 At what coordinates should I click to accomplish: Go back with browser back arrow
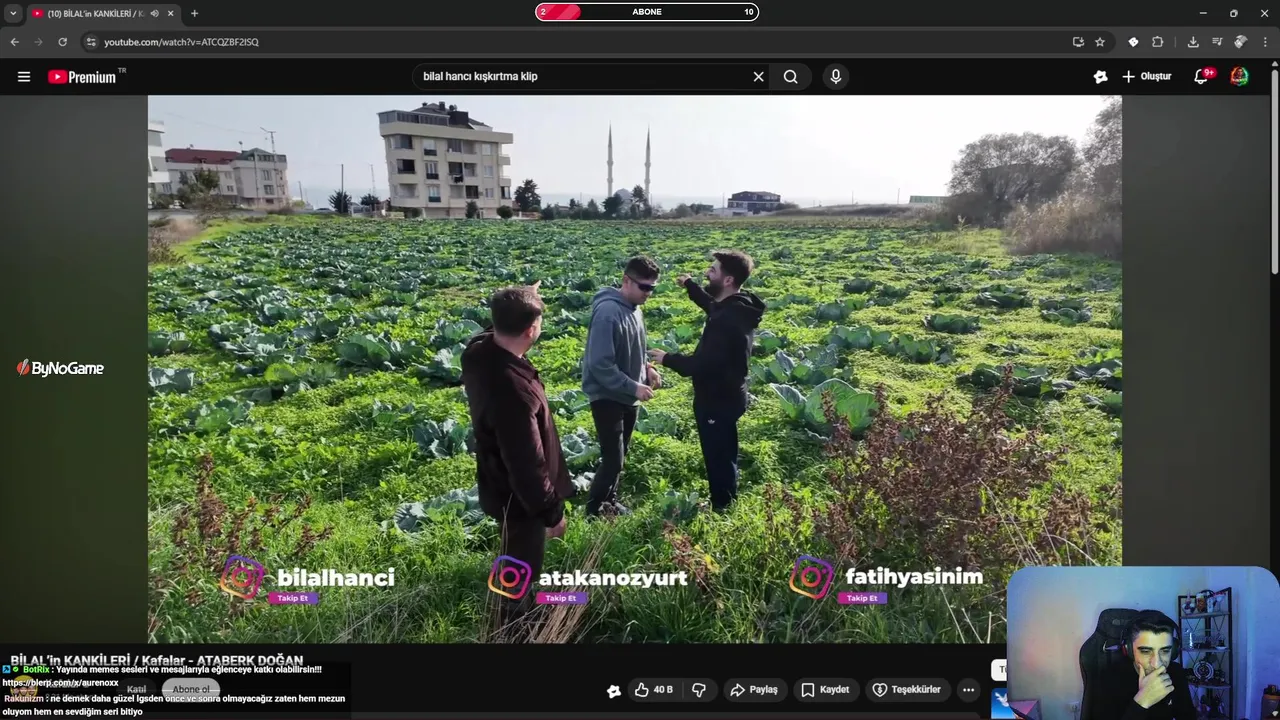(14, 42)
